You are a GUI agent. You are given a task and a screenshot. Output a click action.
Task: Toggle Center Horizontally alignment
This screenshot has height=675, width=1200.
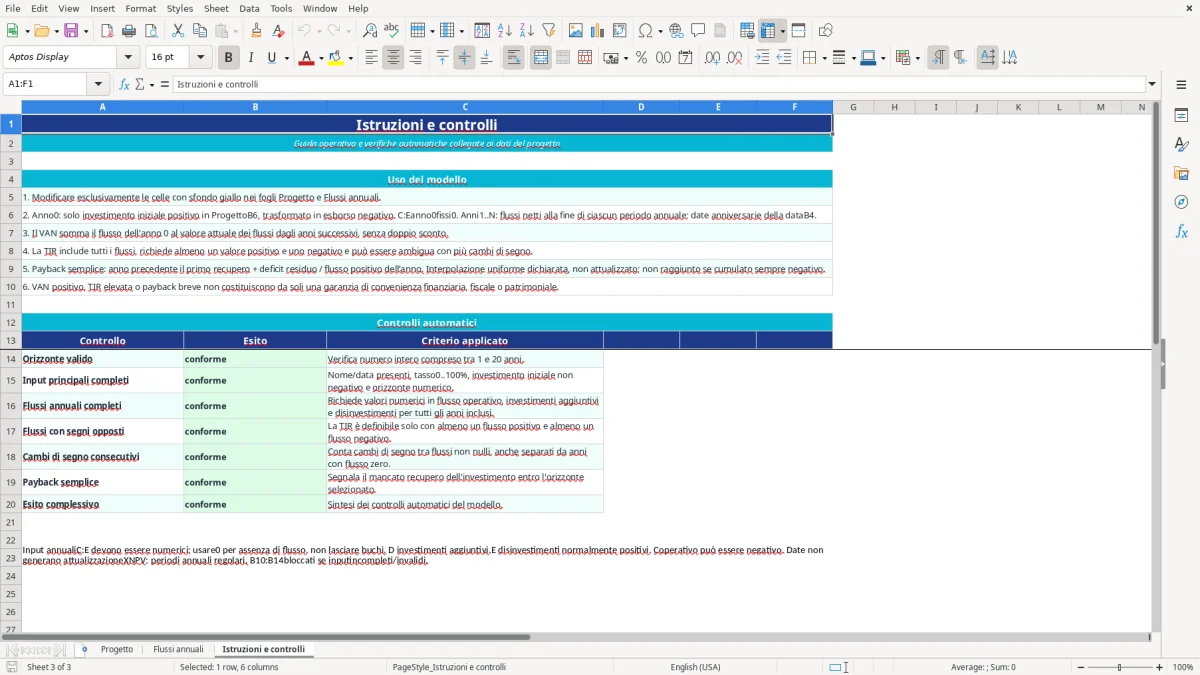click(393, 58)
